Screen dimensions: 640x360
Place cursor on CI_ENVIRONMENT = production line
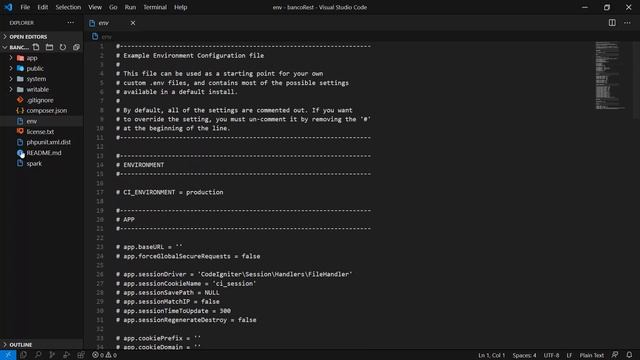(169, 192)
